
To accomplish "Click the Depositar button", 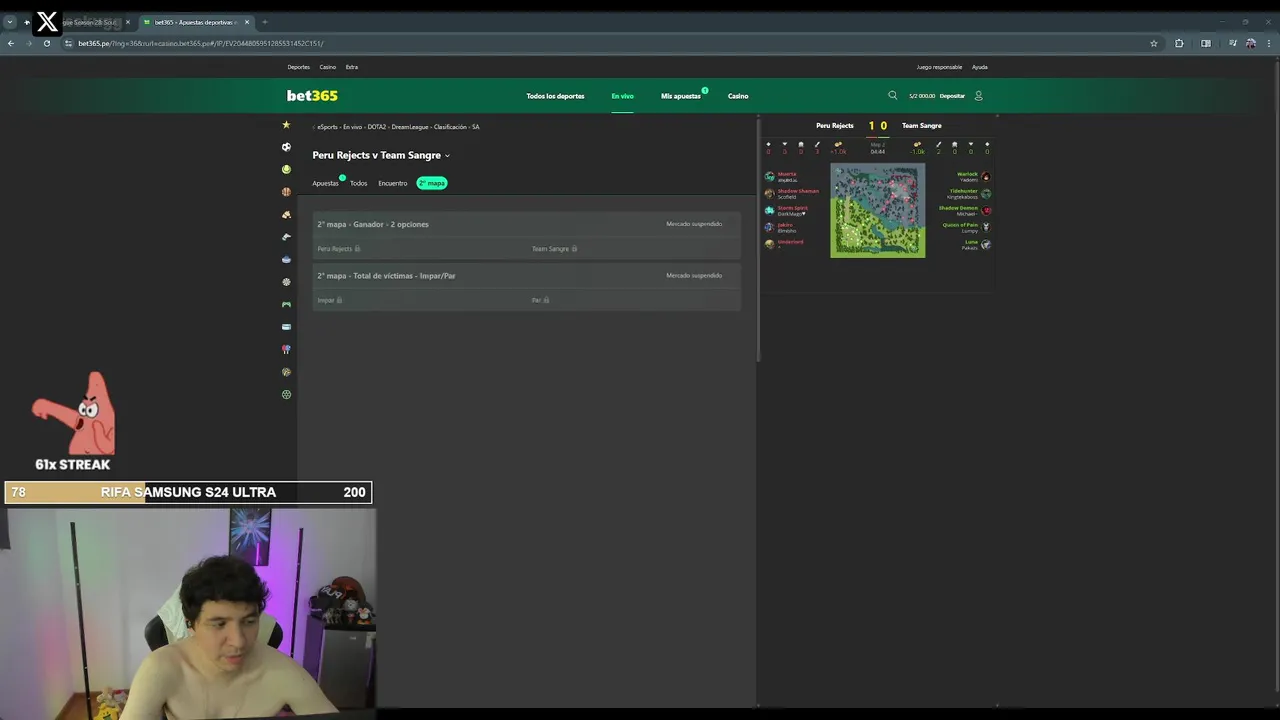I will click(952, 96).
